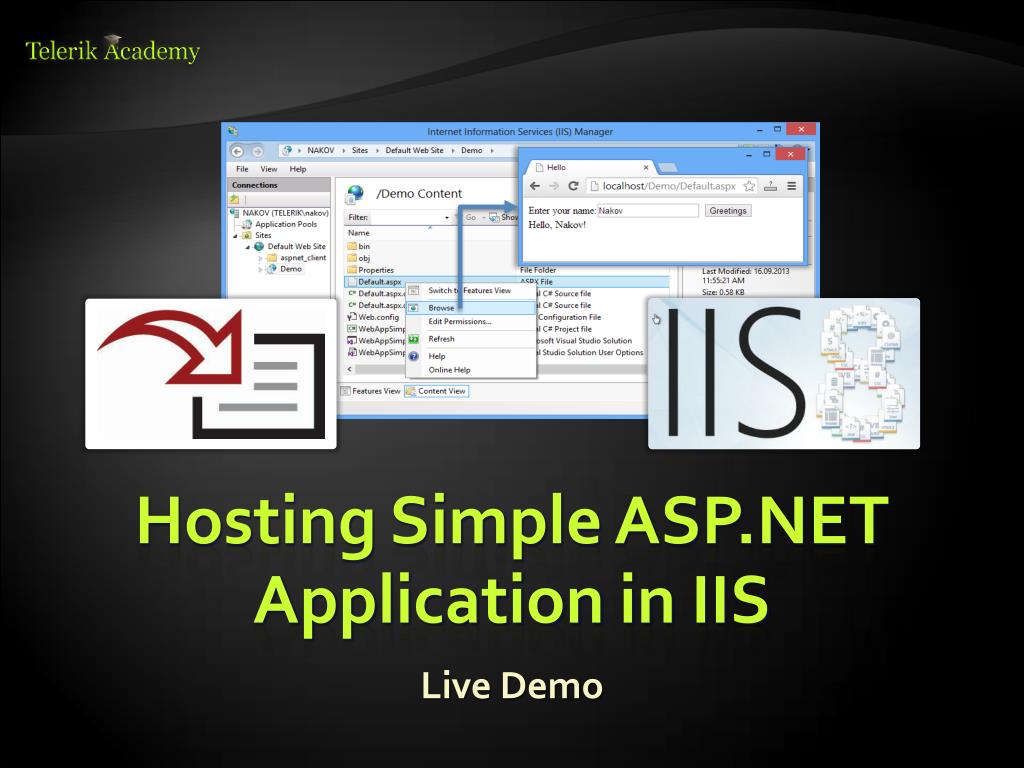
Task: Click the Greetings button
Action: click(728, 211)
